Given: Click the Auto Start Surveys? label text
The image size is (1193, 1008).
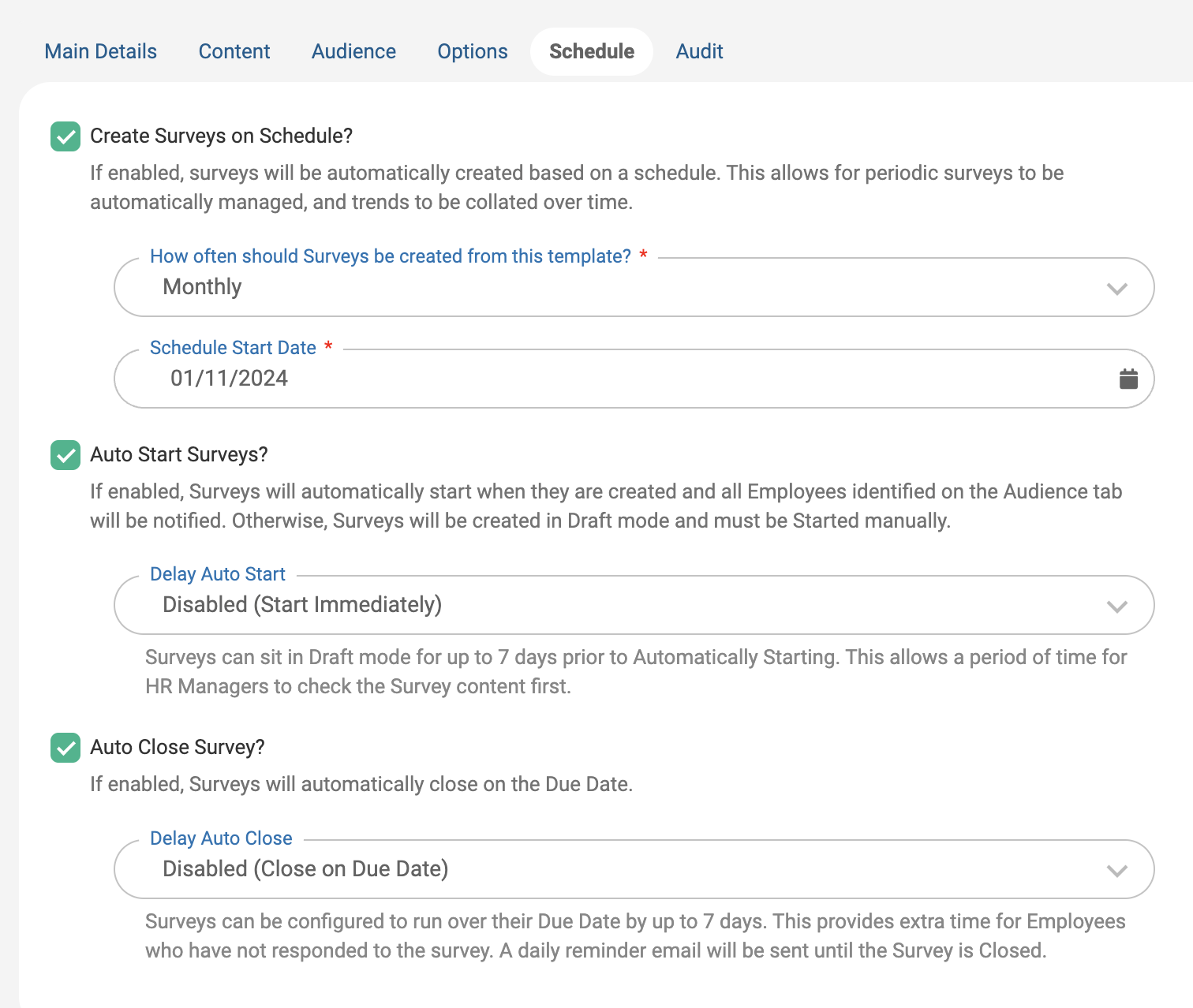Looking at the screenshot, I should click(179, 454).
